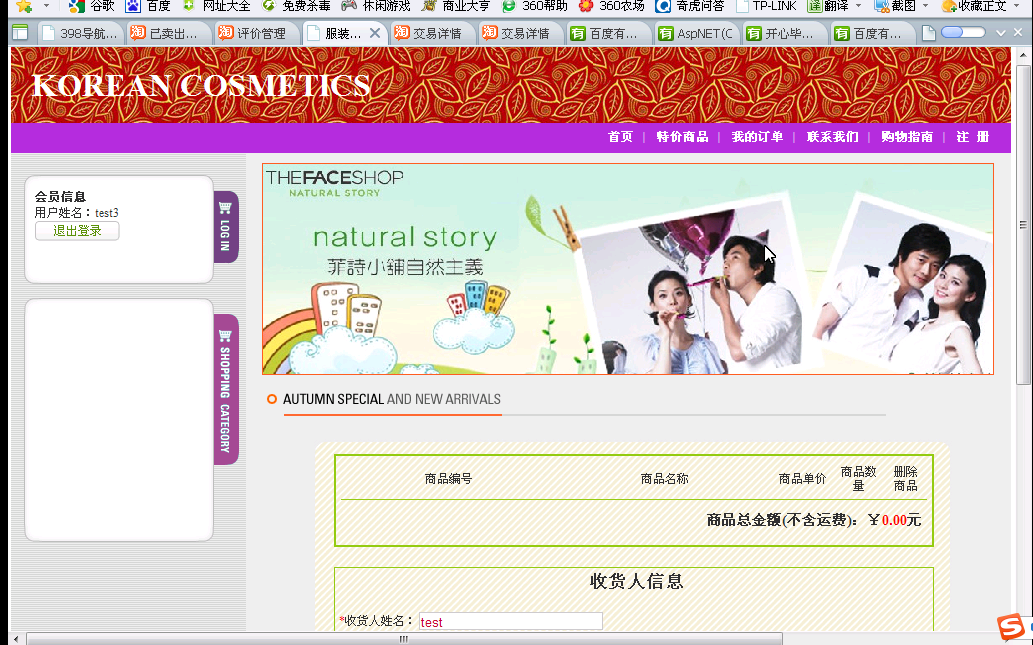This screenshot has width=1033, height=645.
Task: Click the SHOPPING CATEGORY side tab
Action: pos(226,389)
